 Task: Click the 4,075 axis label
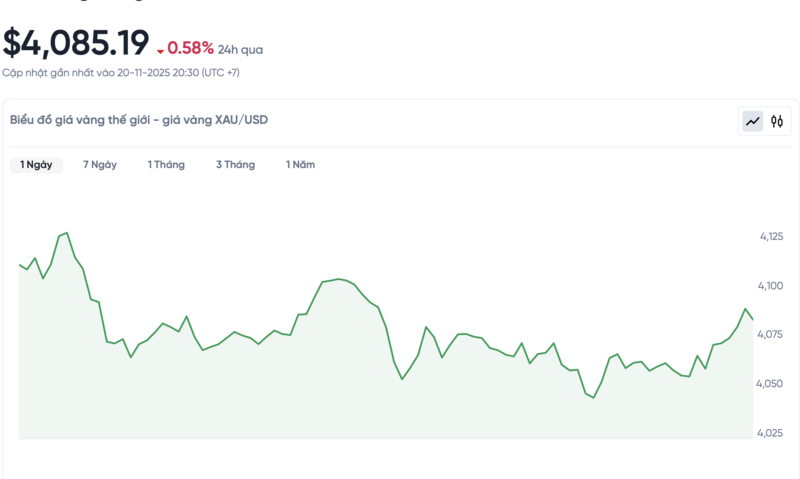771,335
